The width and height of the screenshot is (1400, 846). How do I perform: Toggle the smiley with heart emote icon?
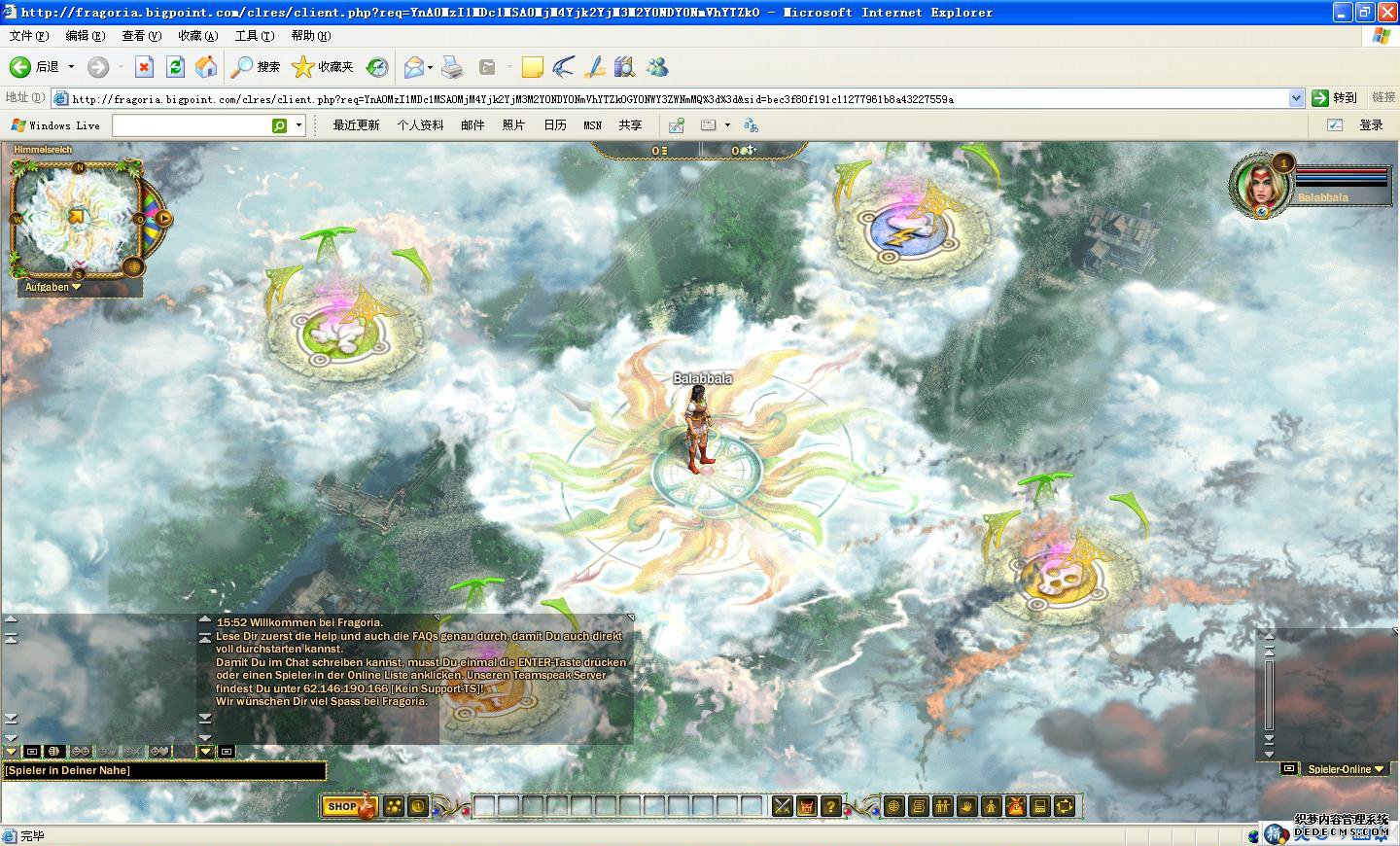(x=159, y=752)
